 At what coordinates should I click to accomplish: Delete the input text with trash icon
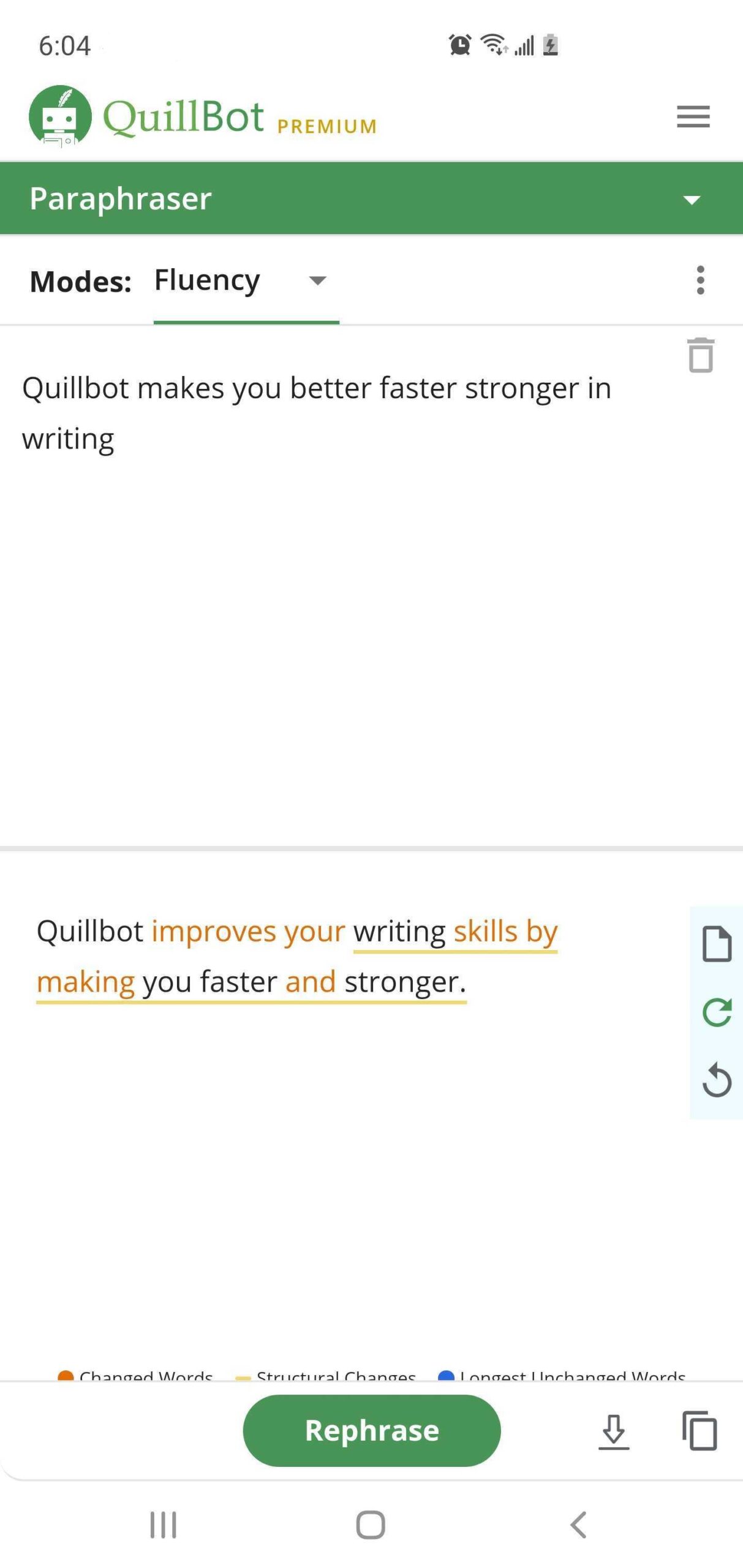click(x=701, y=355)
